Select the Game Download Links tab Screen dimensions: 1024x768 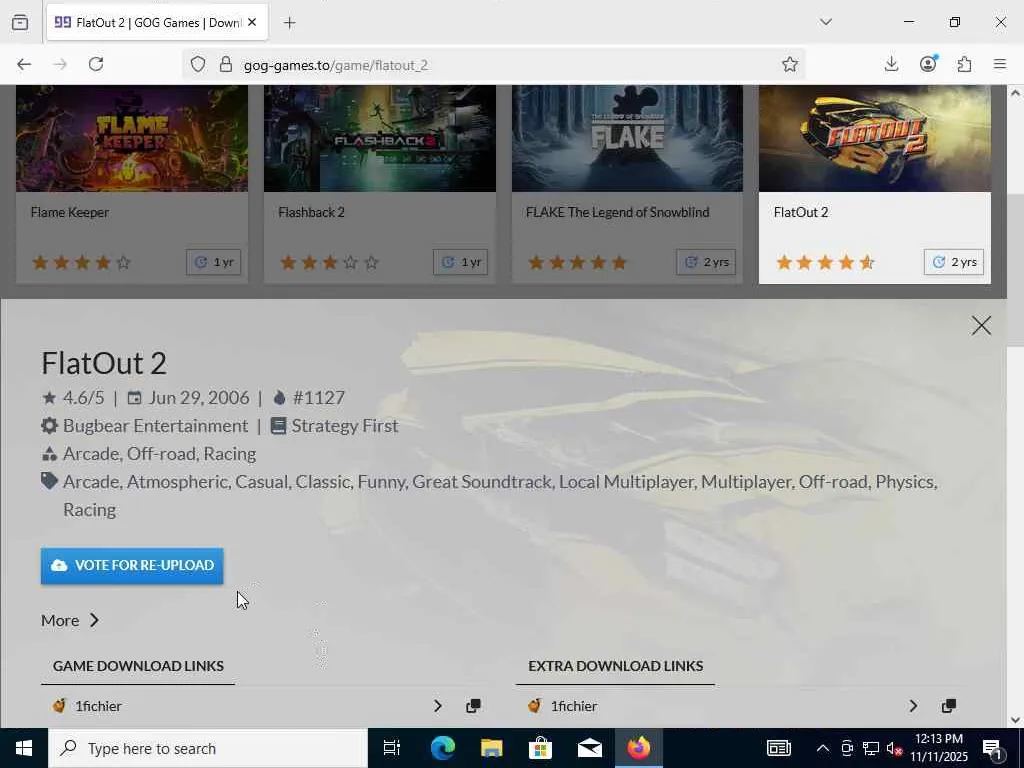point(138,666)
